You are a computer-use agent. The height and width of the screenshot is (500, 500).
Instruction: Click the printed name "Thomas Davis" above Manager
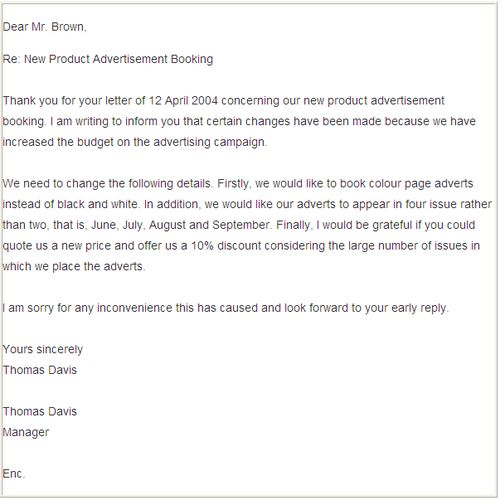pos(40,411)
